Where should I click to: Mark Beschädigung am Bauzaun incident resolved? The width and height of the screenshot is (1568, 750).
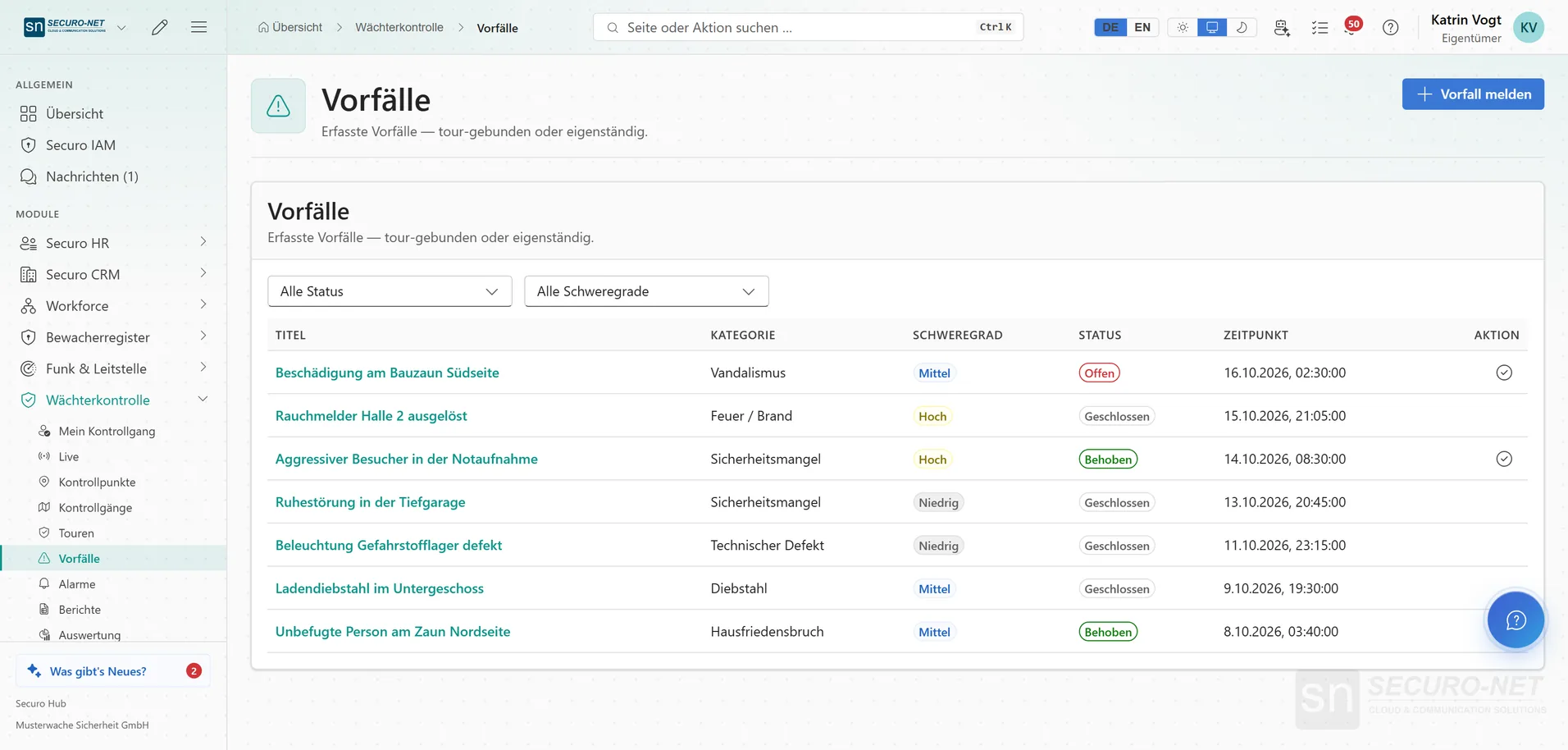(x=1504, y=373)
